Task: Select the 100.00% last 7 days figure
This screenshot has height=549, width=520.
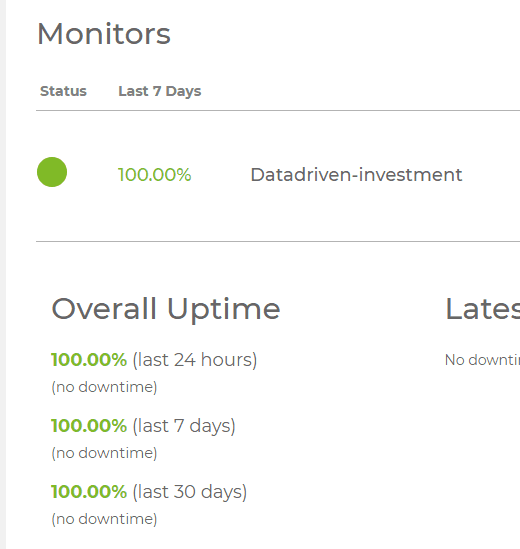Action: 89,425
